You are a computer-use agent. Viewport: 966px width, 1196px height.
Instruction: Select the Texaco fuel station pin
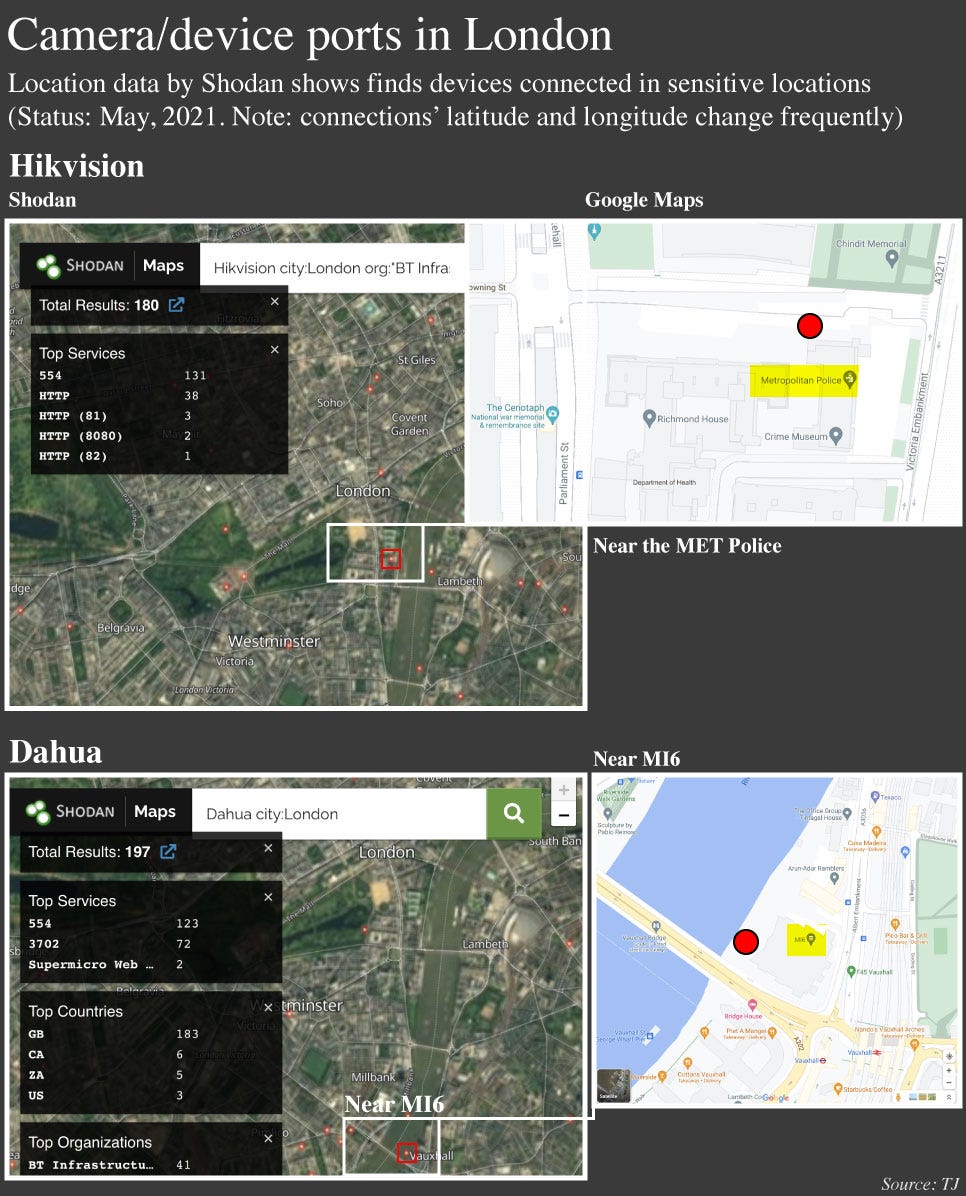click(875, 797)
